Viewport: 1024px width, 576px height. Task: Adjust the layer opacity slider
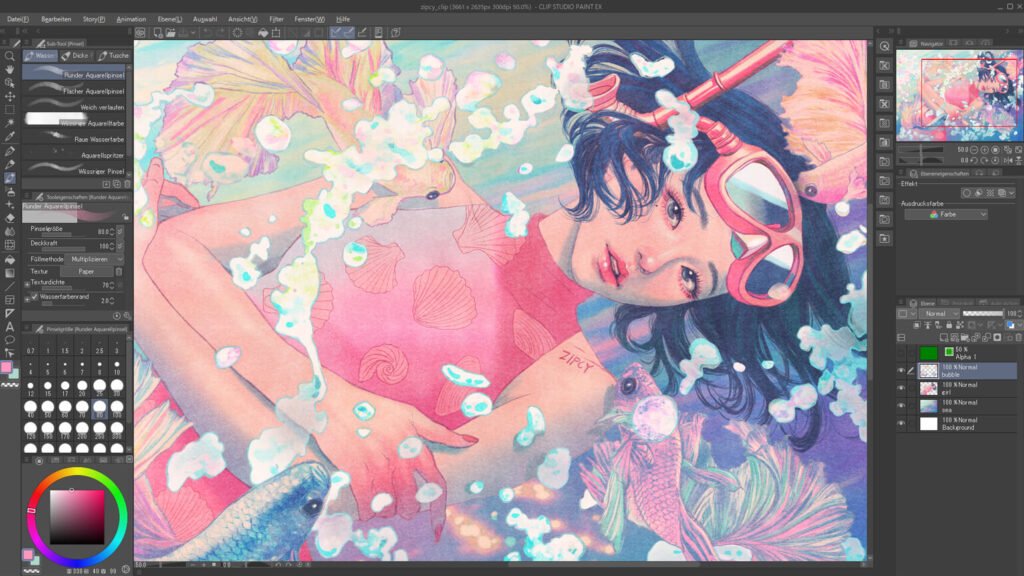coord(983,313)
